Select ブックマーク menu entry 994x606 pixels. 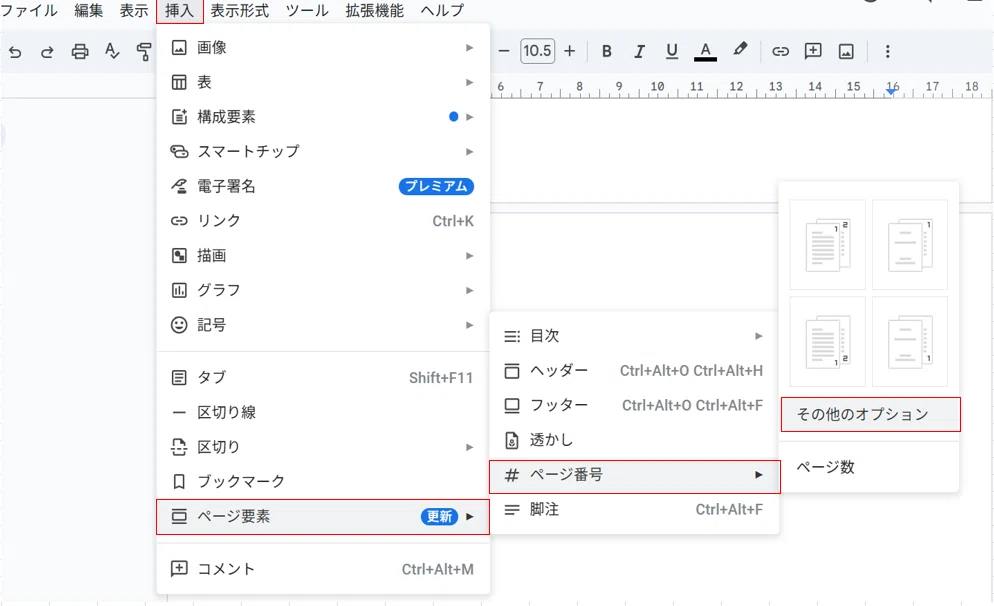[x=323, y=482]
